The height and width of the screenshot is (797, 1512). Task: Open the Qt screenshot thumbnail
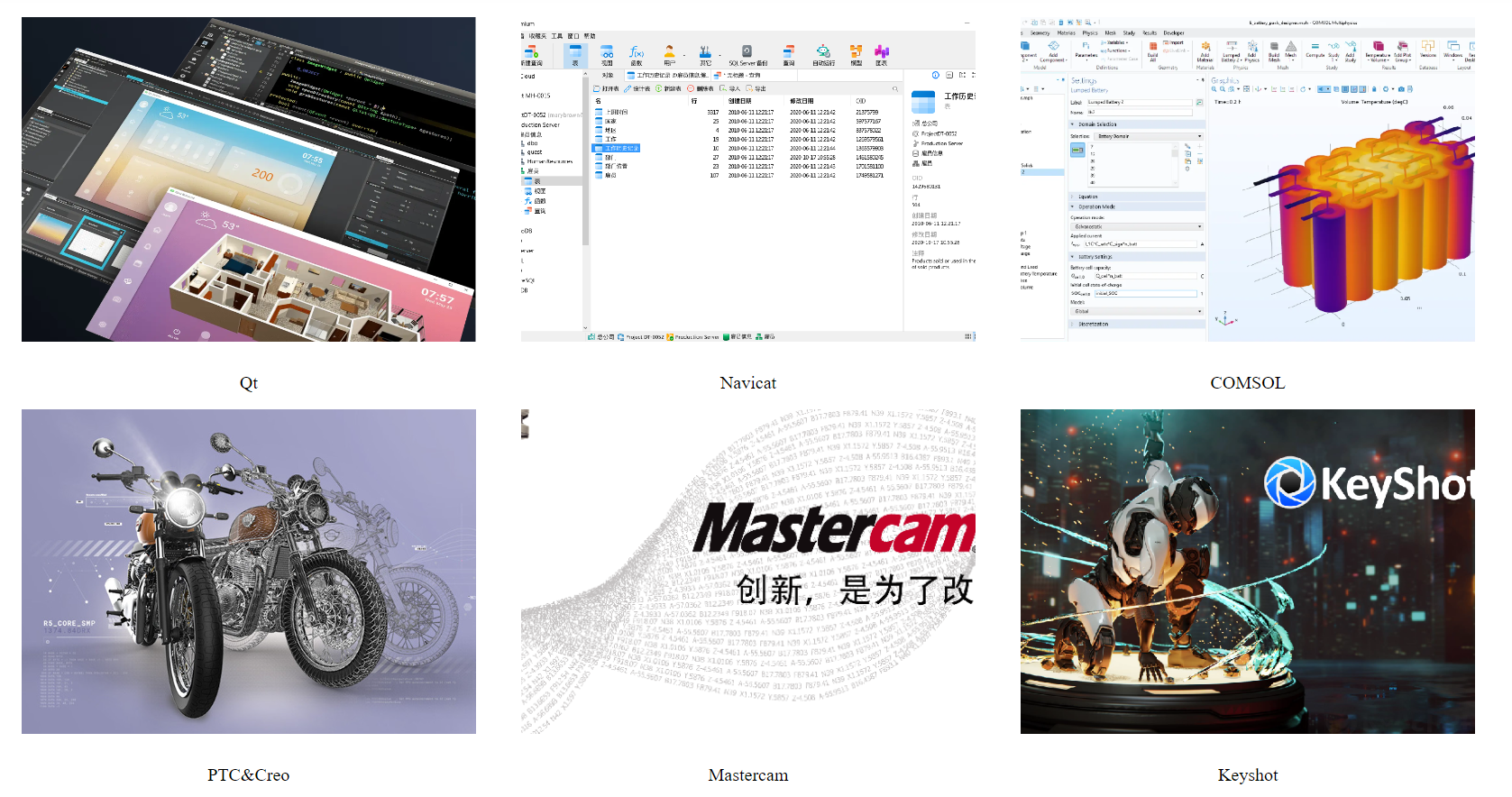click(249, 179)
